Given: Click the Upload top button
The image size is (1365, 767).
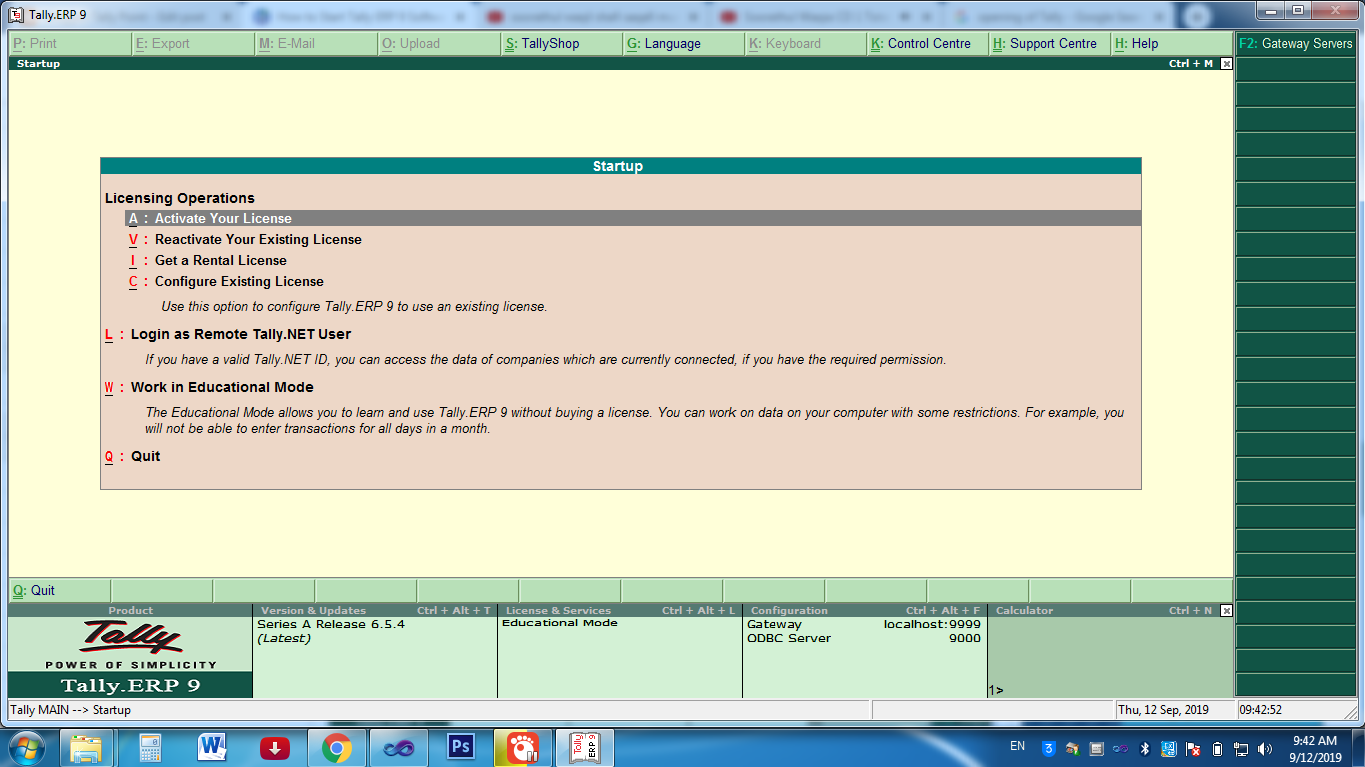Looking at the screenshot, I should [438, 44].
